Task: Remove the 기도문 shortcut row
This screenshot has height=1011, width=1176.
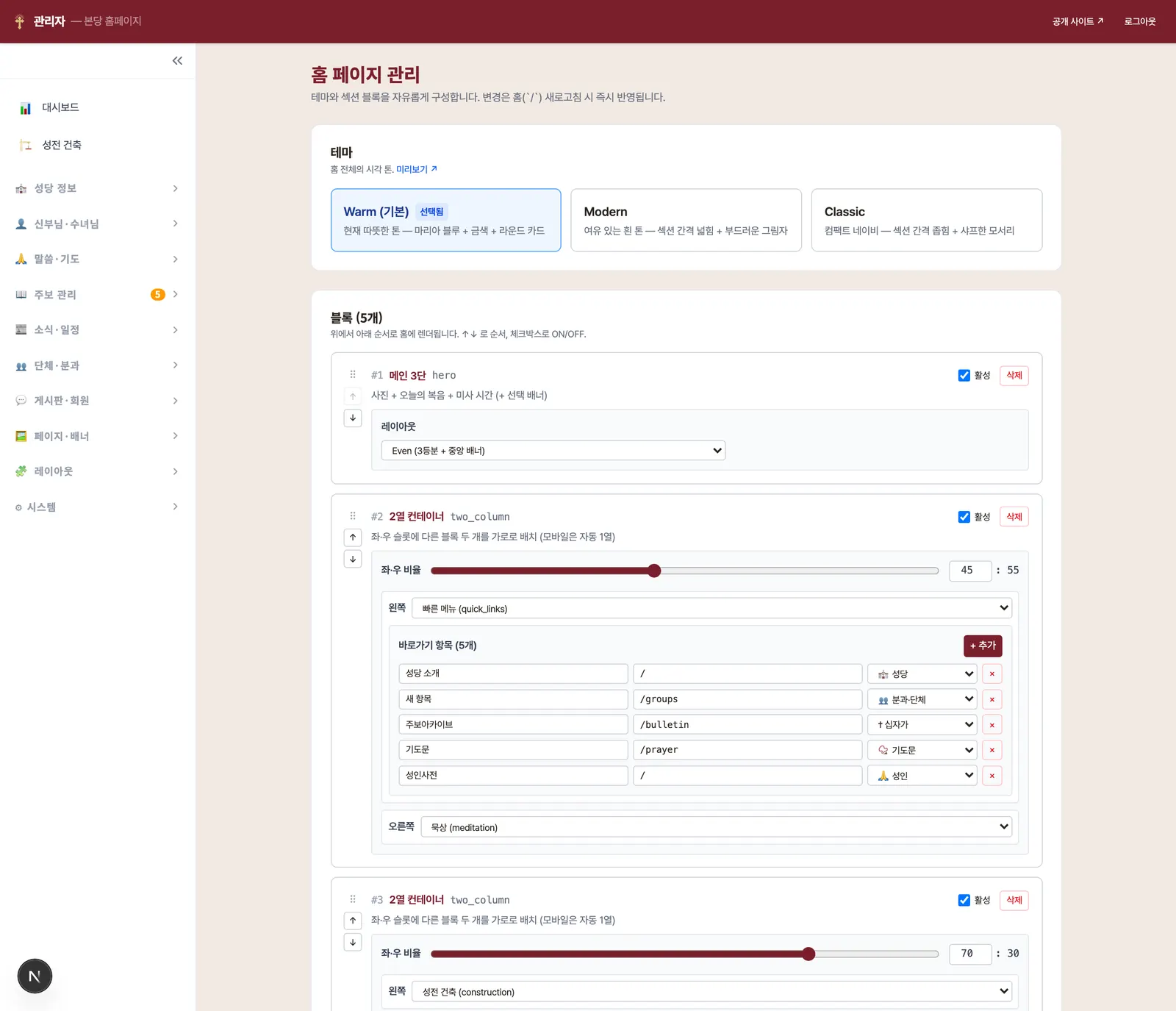Action: [x=992, y=750]
